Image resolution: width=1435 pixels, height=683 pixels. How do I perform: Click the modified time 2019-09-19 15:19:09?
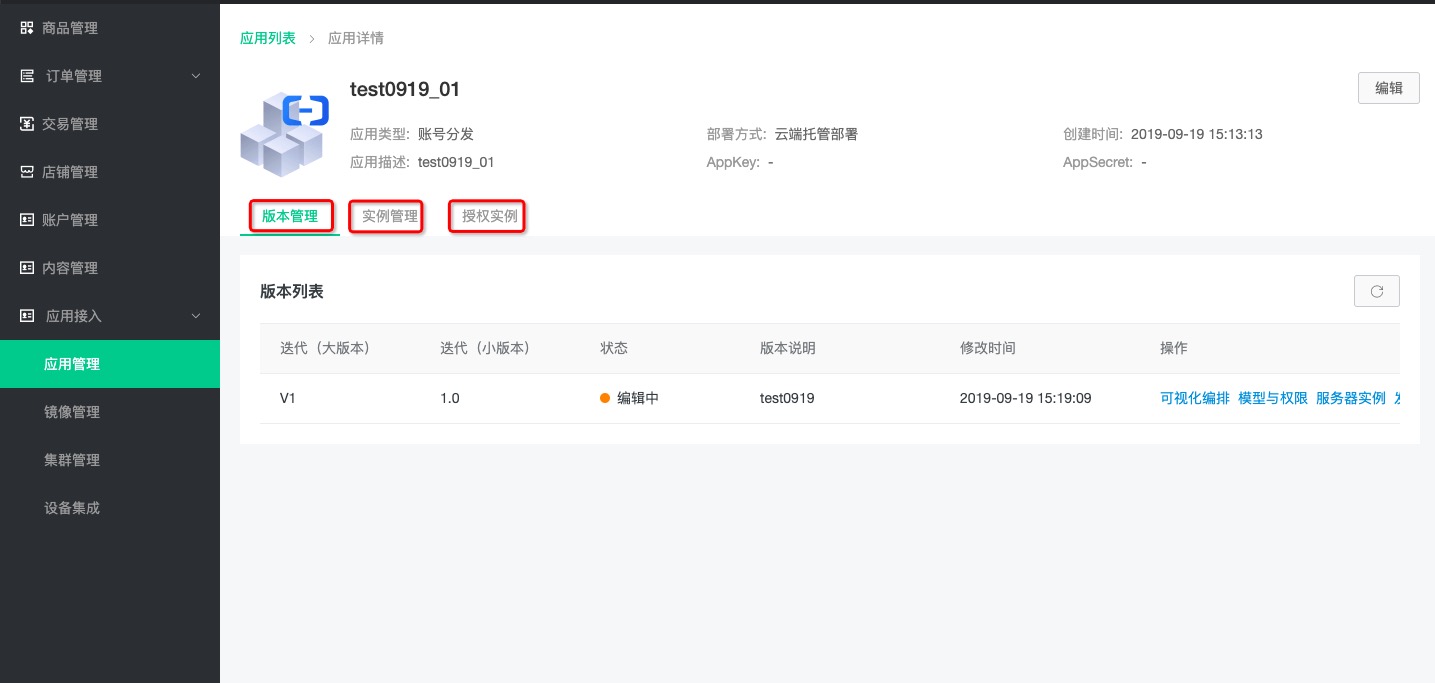(1026, 398)
